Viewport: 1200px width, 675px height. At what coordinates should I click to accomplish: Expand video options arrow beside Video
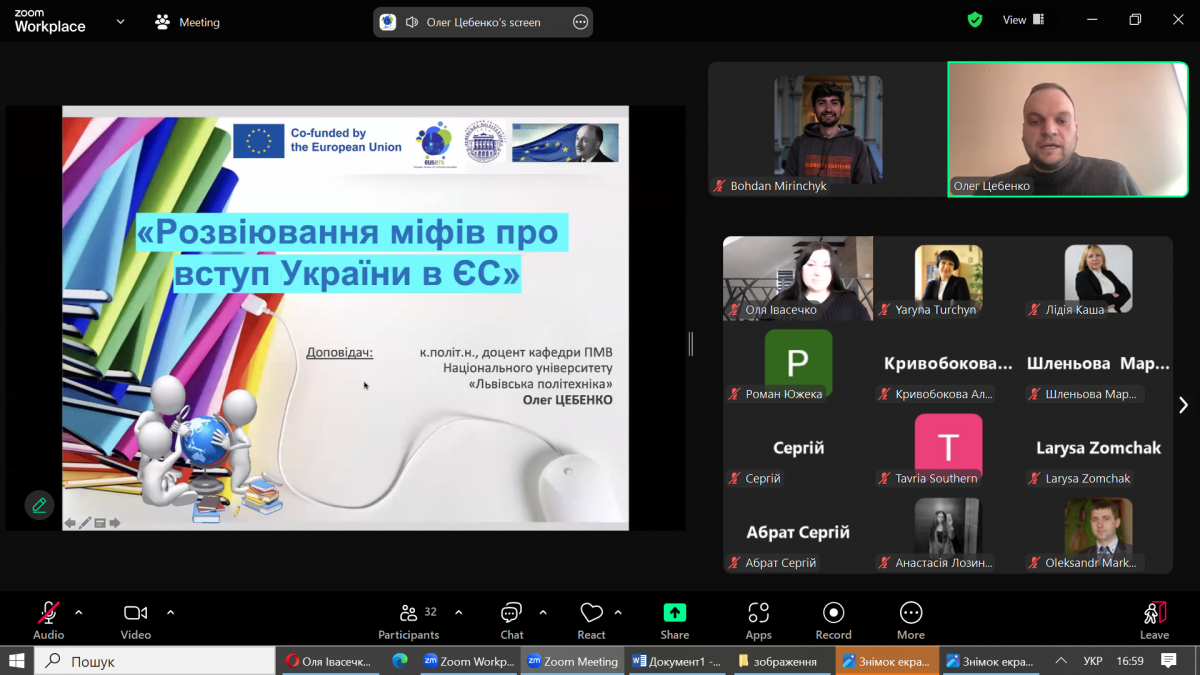pyautogui.click(x=170, y=612)
